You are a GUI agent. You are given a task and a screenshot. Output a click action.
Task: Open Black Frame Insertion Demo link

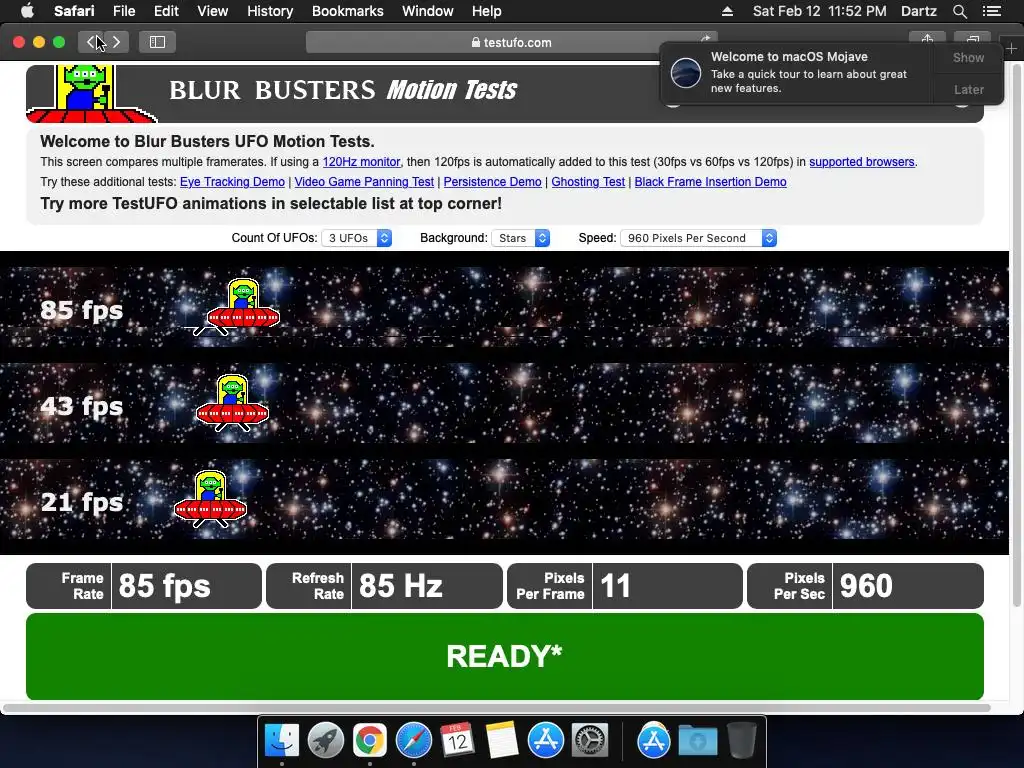[x=711, y=182]
